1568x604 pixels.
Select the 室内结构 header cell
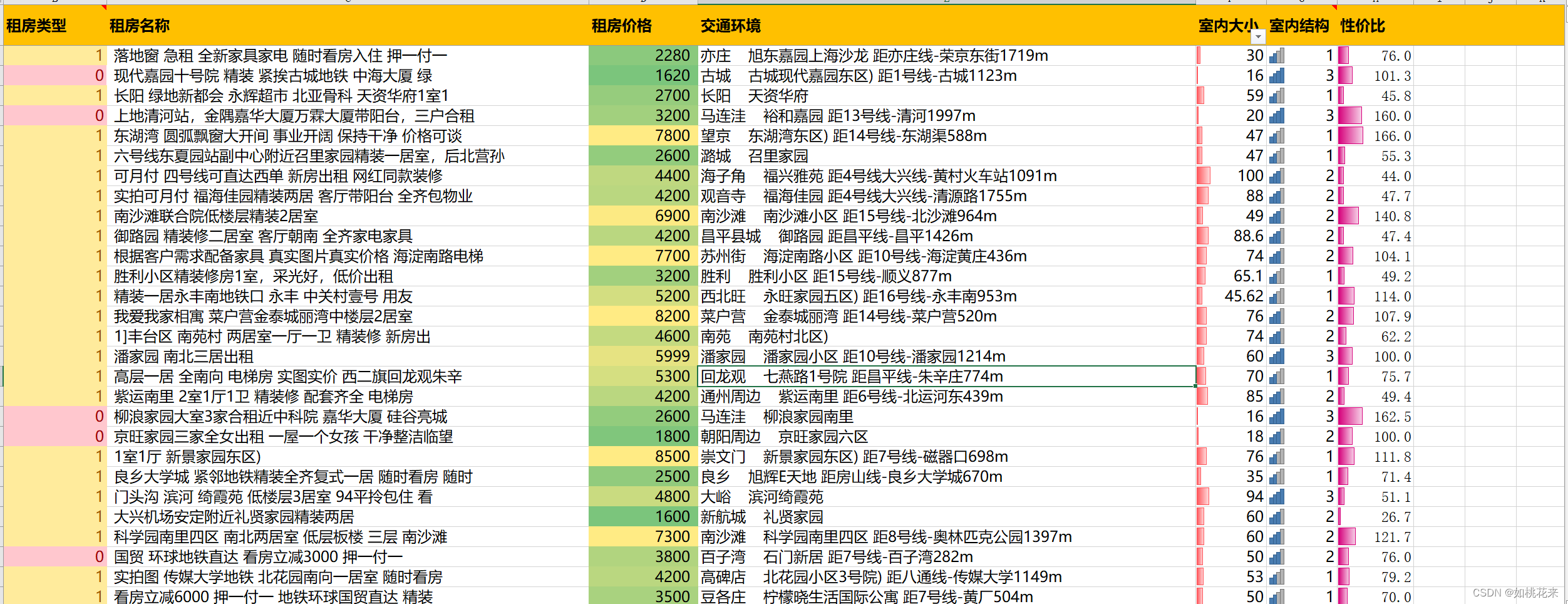point(1301,25)
